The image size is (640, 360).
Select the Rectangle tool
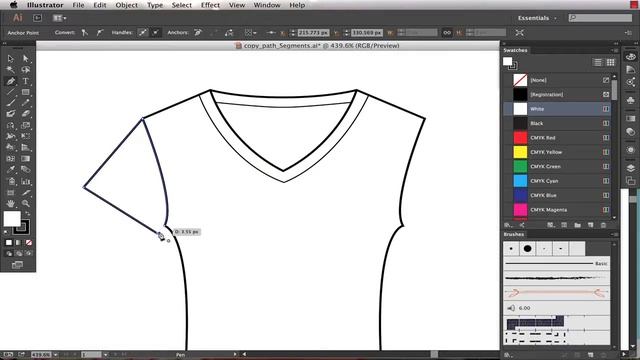(x=26, y=92)
